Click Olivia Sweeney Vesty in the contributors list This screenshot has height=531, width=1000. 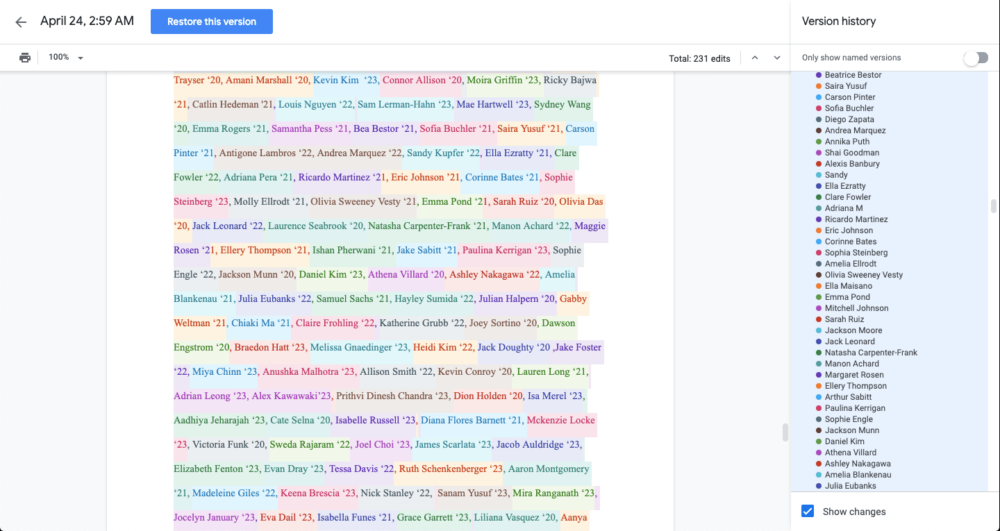(863, 275)
